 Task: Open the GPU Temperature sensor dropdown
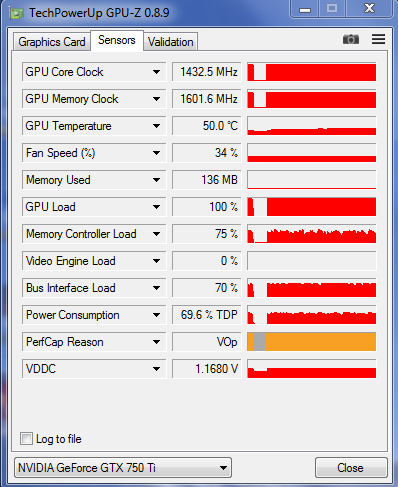tap(156, 126)
